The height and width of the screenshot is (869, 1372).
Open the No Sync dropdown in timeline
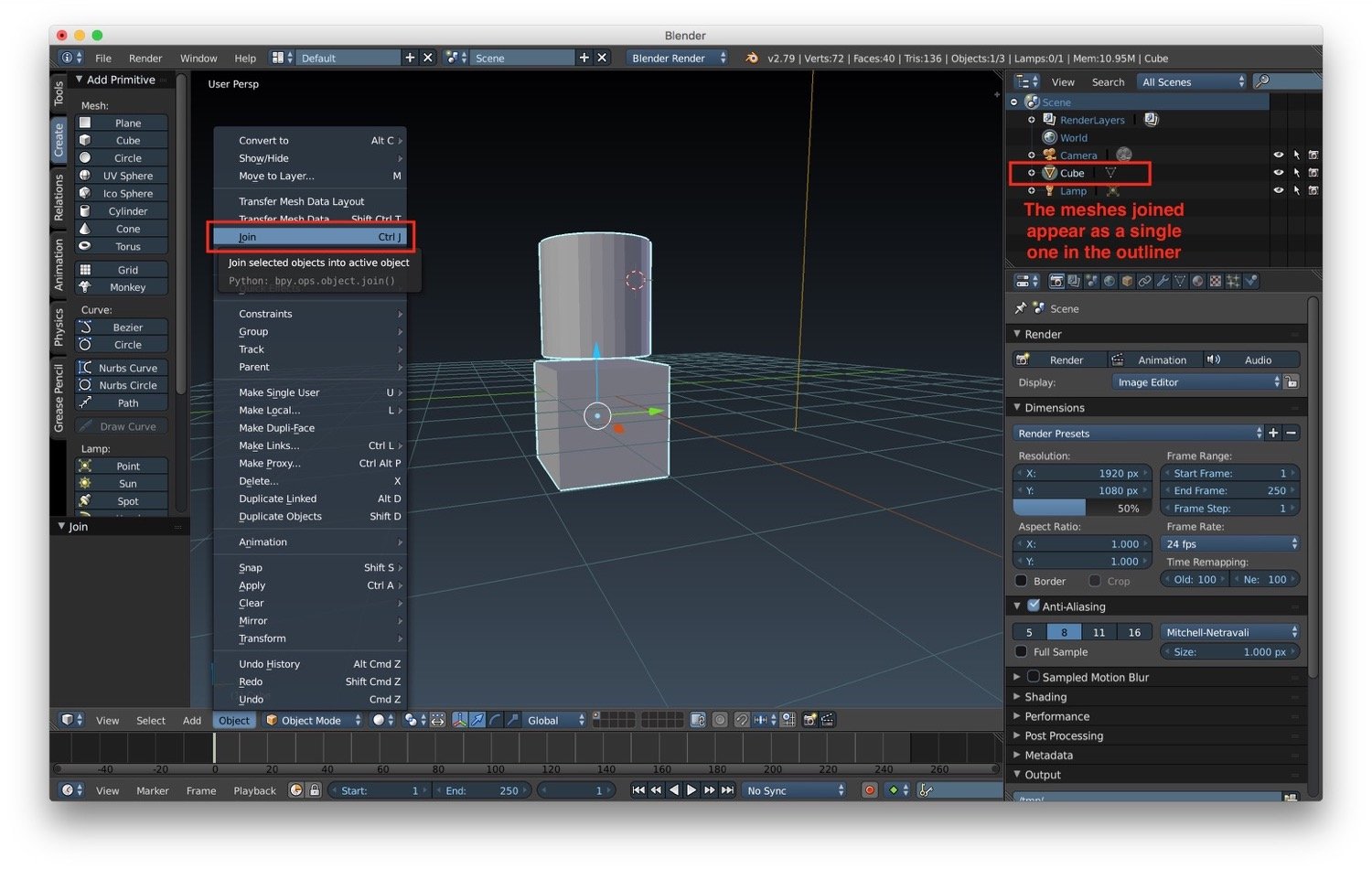click(795, 790)
